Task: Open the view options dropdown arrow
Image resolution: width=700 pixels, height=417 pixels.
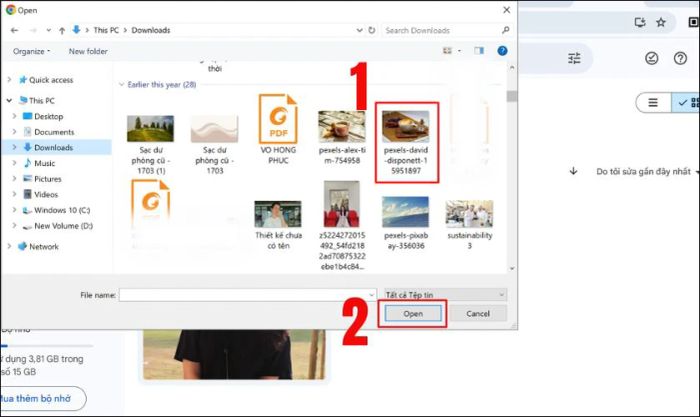Action: [459, 51]
